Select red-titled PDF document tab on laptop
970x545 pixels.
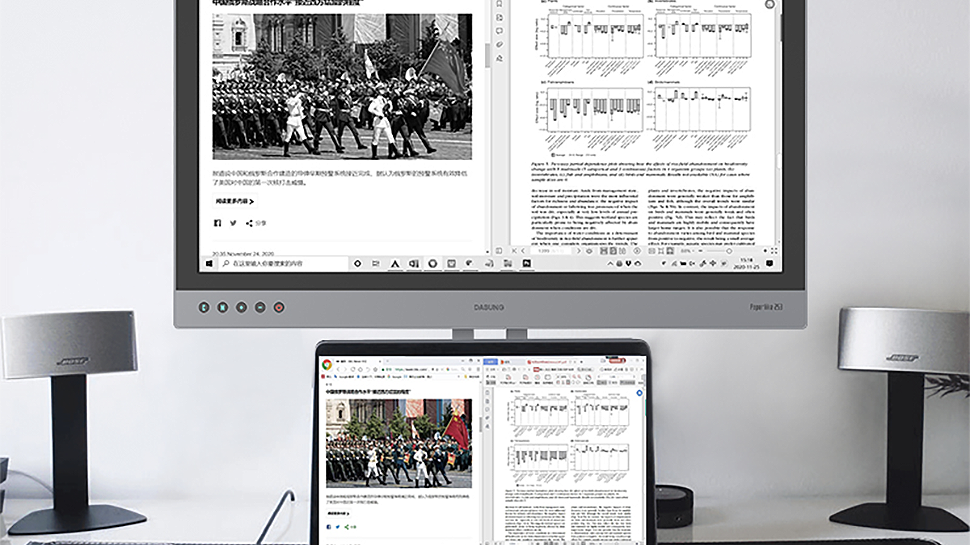[x=551, y=361]
